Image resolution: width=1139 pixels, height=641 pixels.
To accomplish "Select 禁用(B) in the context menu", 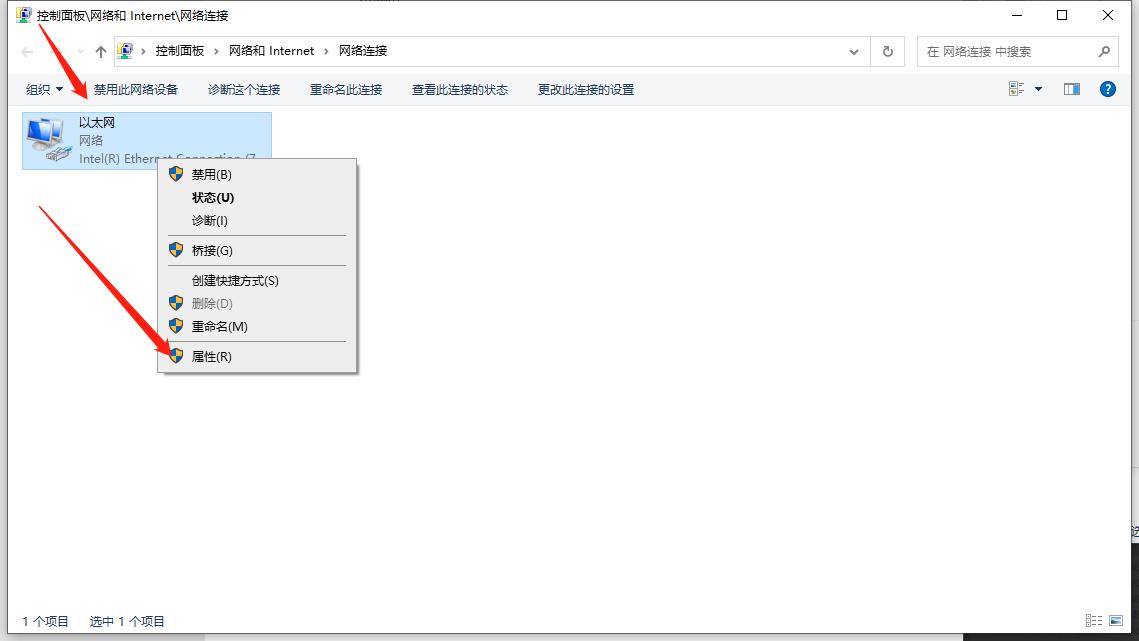I will [211, 174].
